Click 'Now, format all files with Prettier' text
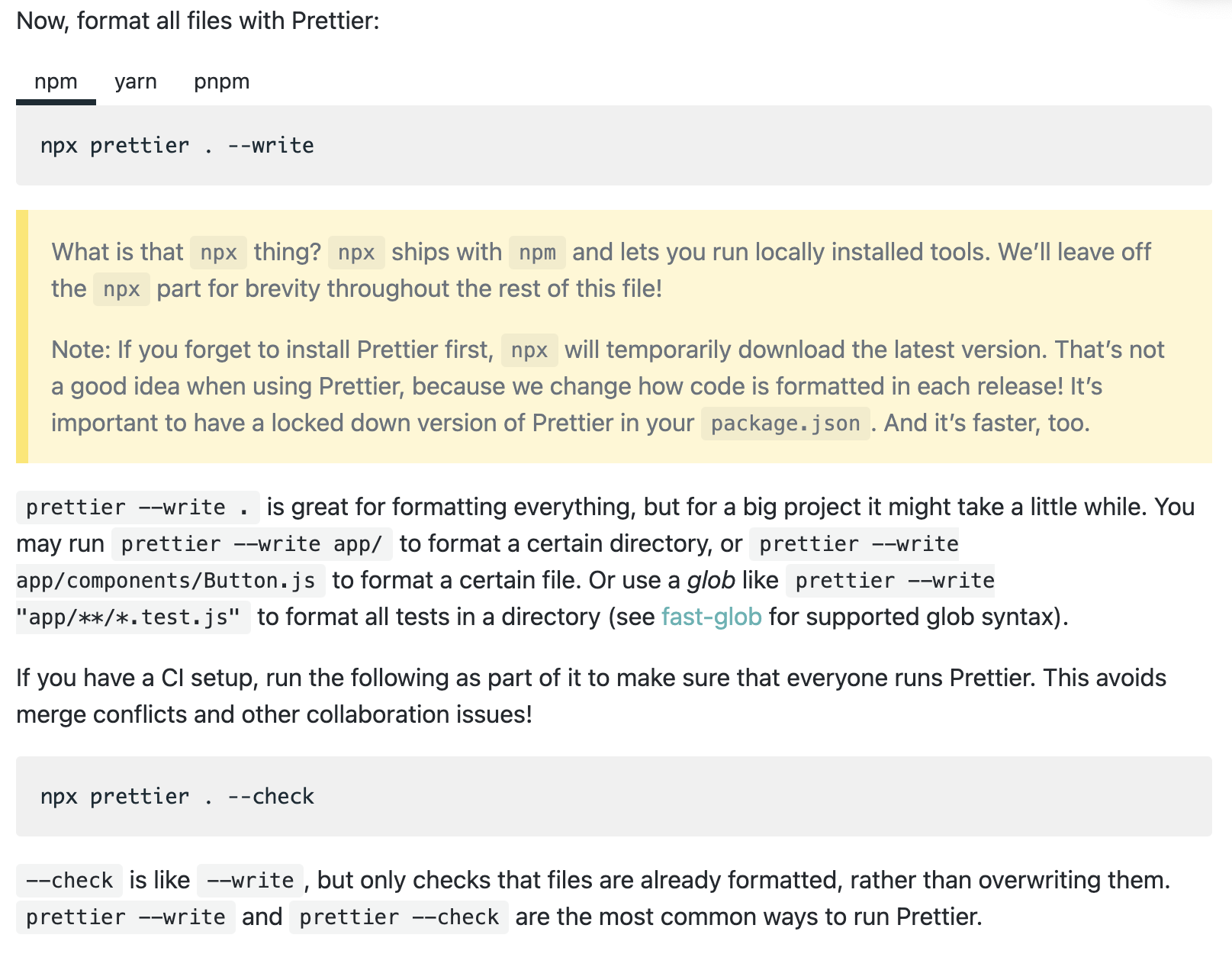 click(x=198, y=21)
